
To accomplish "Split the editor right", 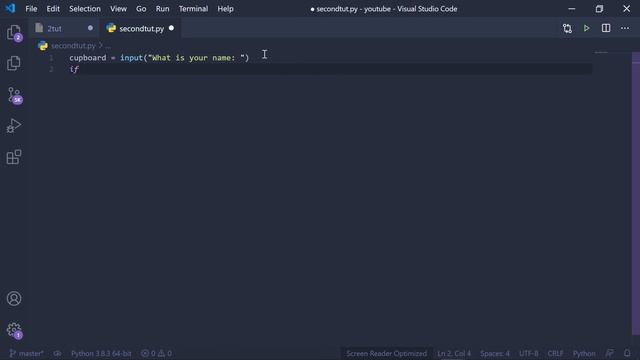I will click(x=606, y=28).
